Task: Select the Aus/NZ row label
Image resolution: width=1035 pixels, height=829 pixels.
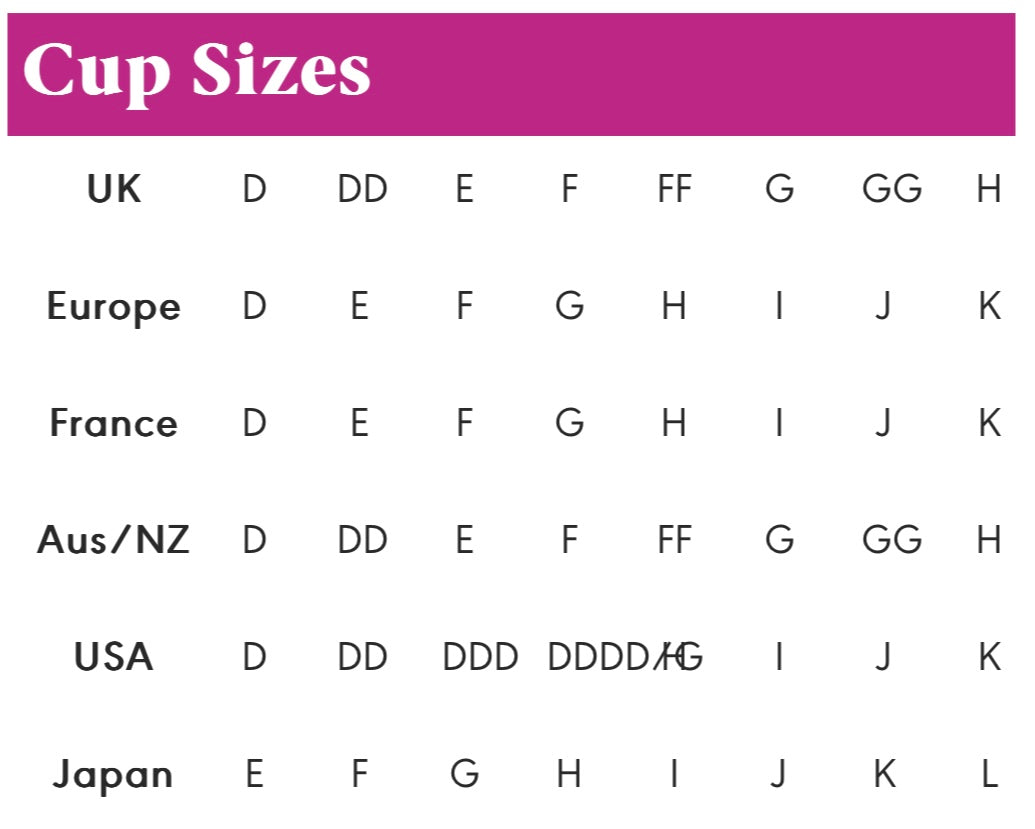Action: point(113,541)
